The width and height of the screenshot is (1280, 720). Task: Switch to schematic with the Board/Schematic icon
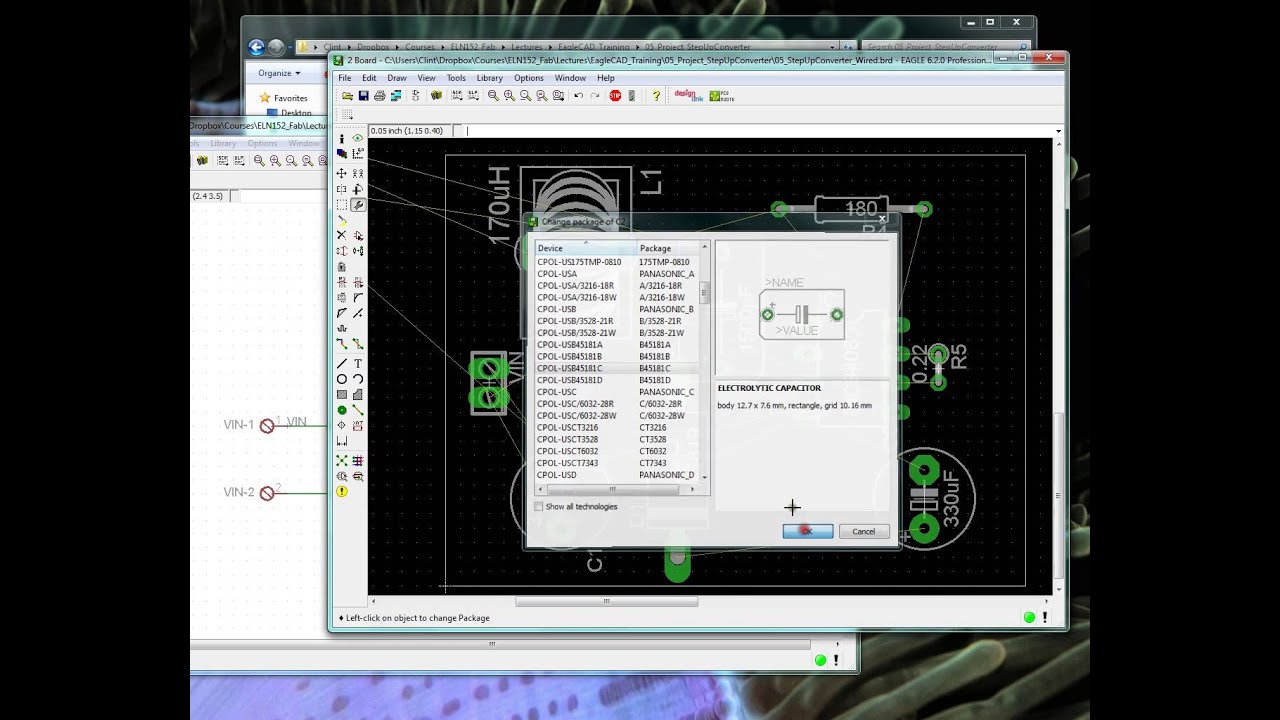[x=416, y=96]
